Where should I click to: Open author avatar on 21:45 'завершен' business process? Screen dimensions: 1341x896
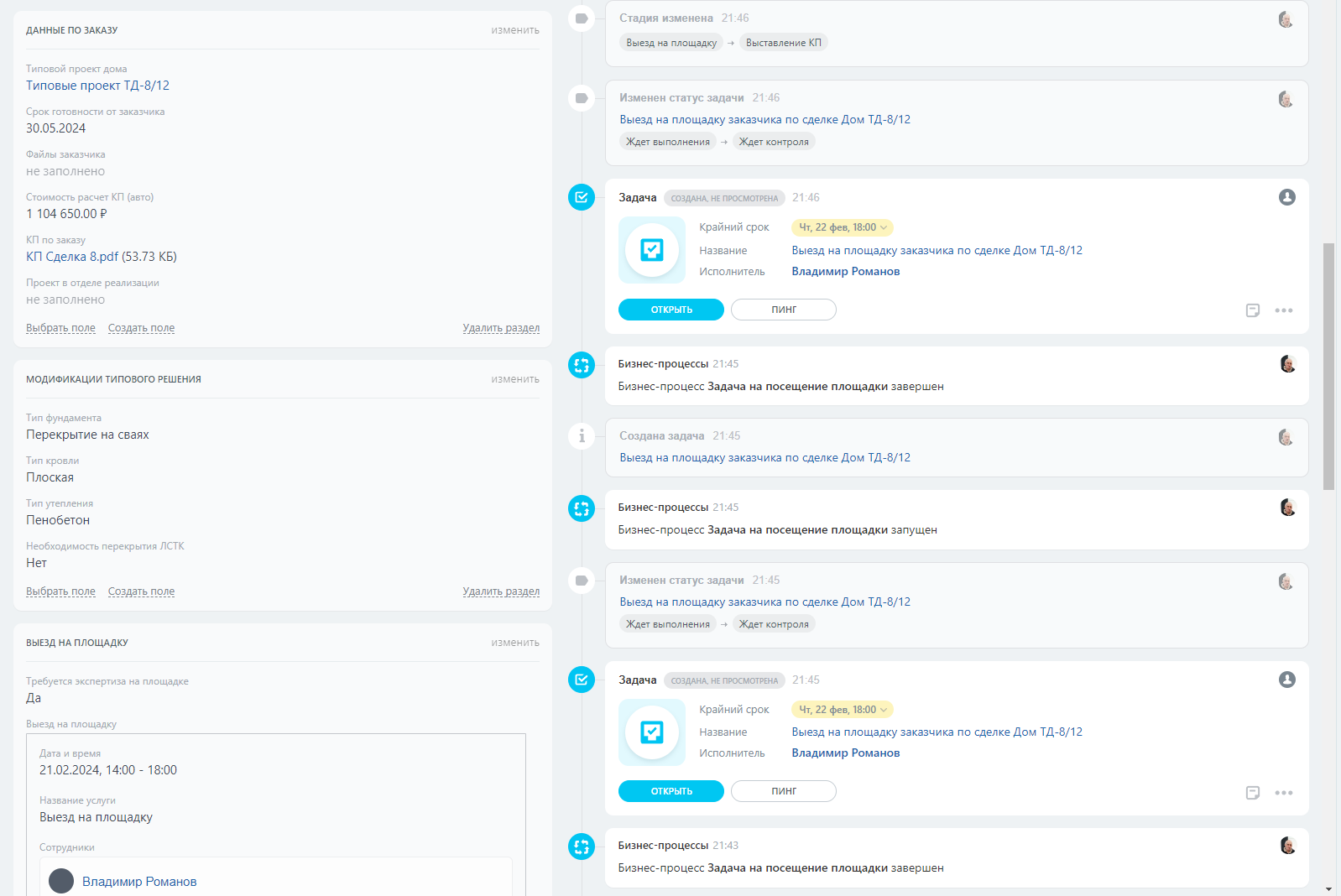point(1288,363)
